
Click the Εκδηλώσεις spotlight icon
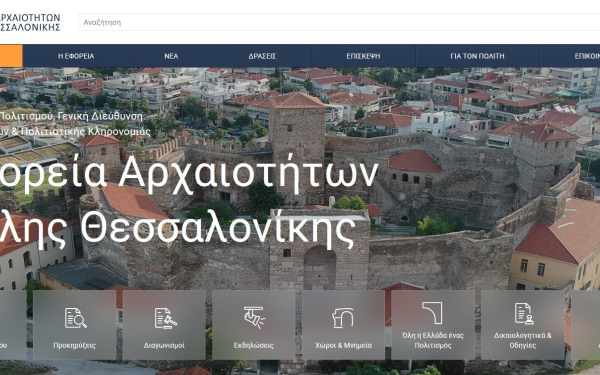coord(254,317)
